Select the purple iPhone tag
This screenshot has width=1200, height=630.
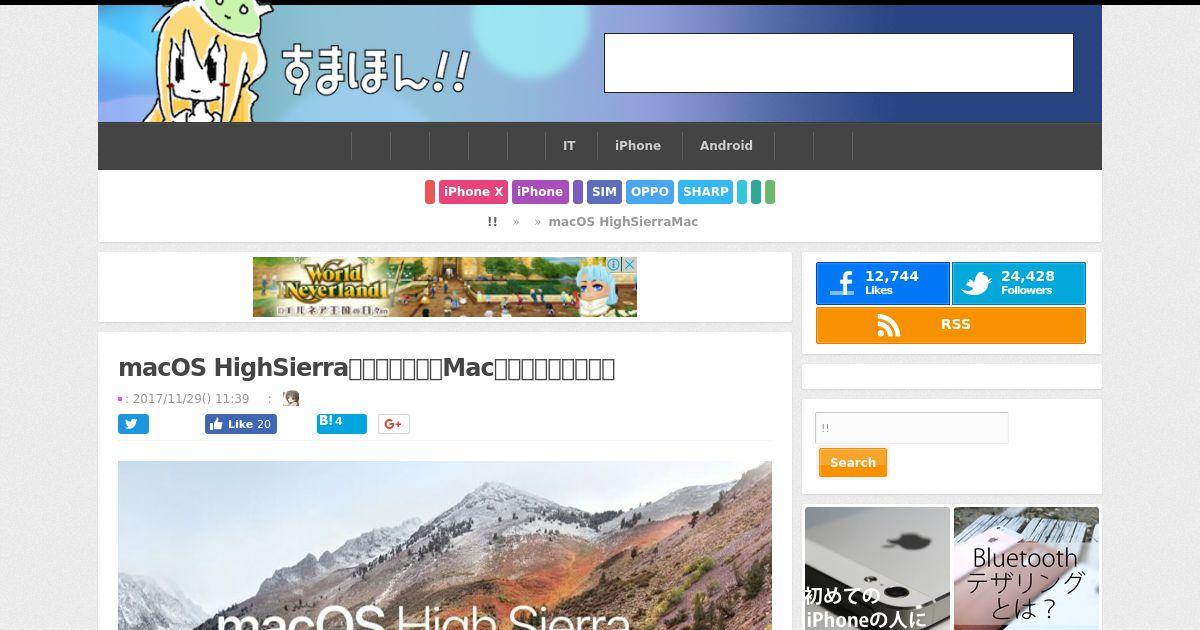point(540,192)
